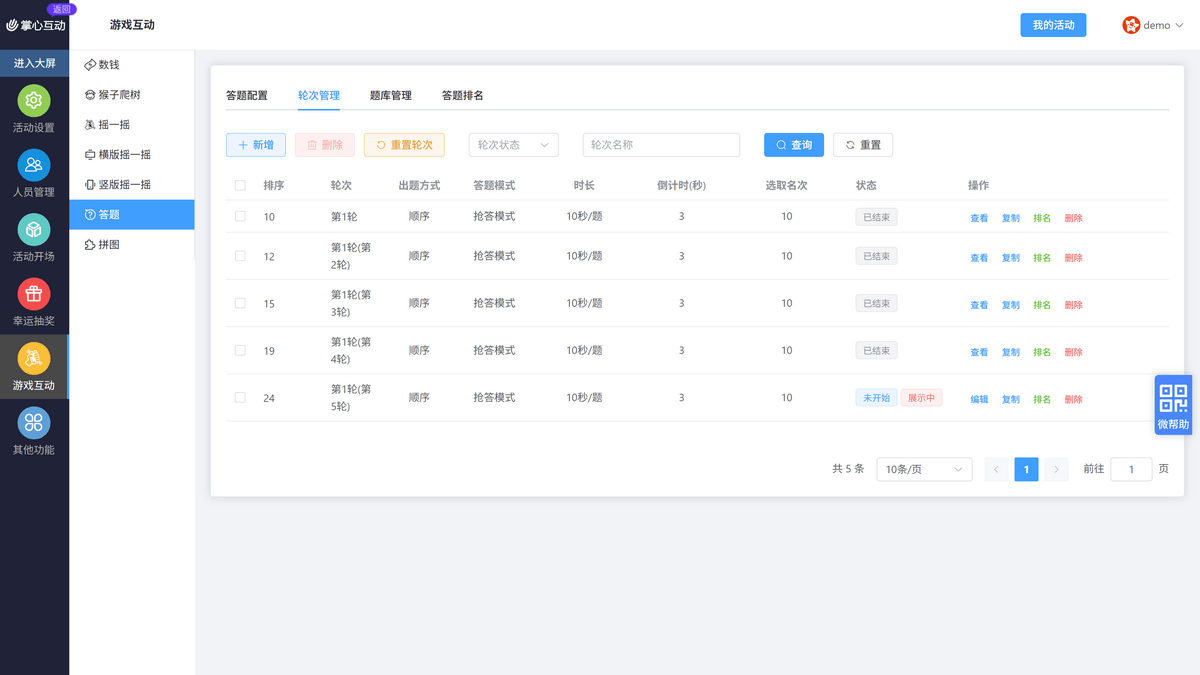
Task: Click the 排序 column header
Action: click(x=274, y=185)
